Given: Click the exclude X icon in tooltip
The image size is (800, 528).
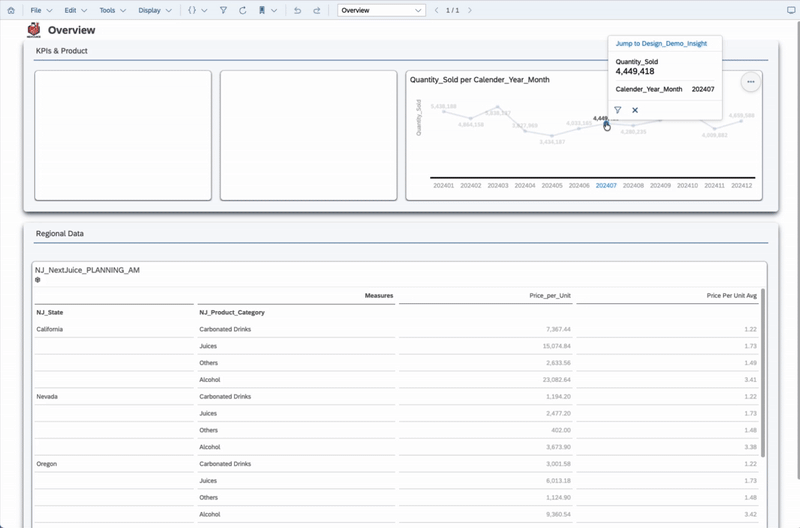Looking at the screenshot, I should (635, 110).
